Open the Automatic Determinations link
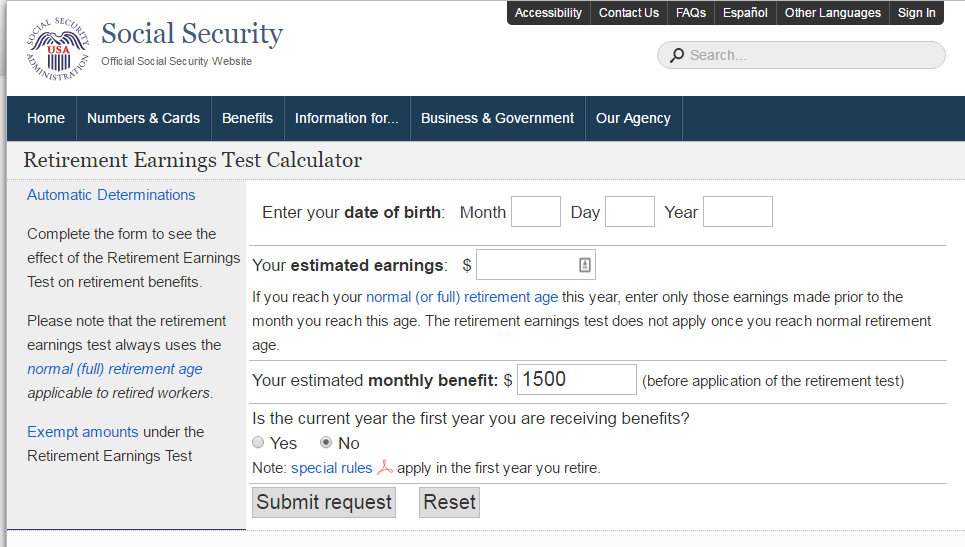965x547 pixels. pyautogui.click(x=111, y=195)
